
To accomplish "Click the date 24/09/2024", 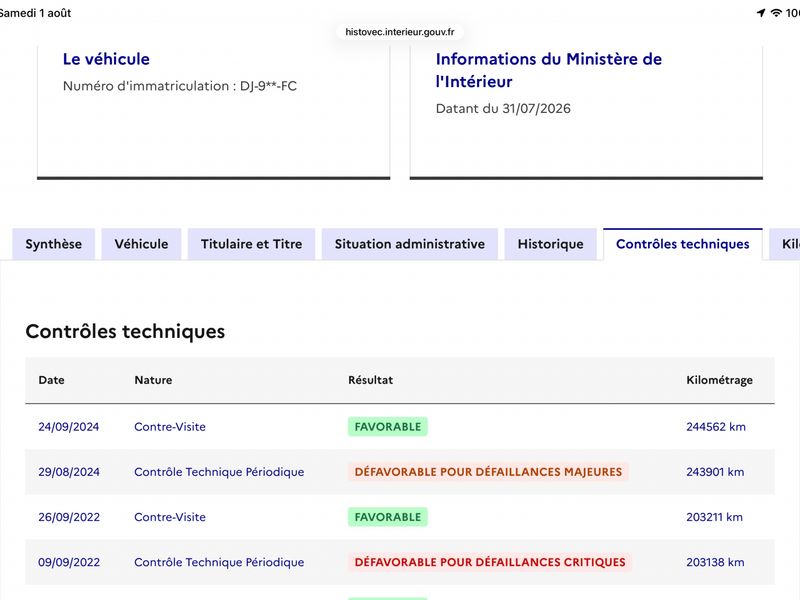I will pyautogui.click(x=68, y=427).
